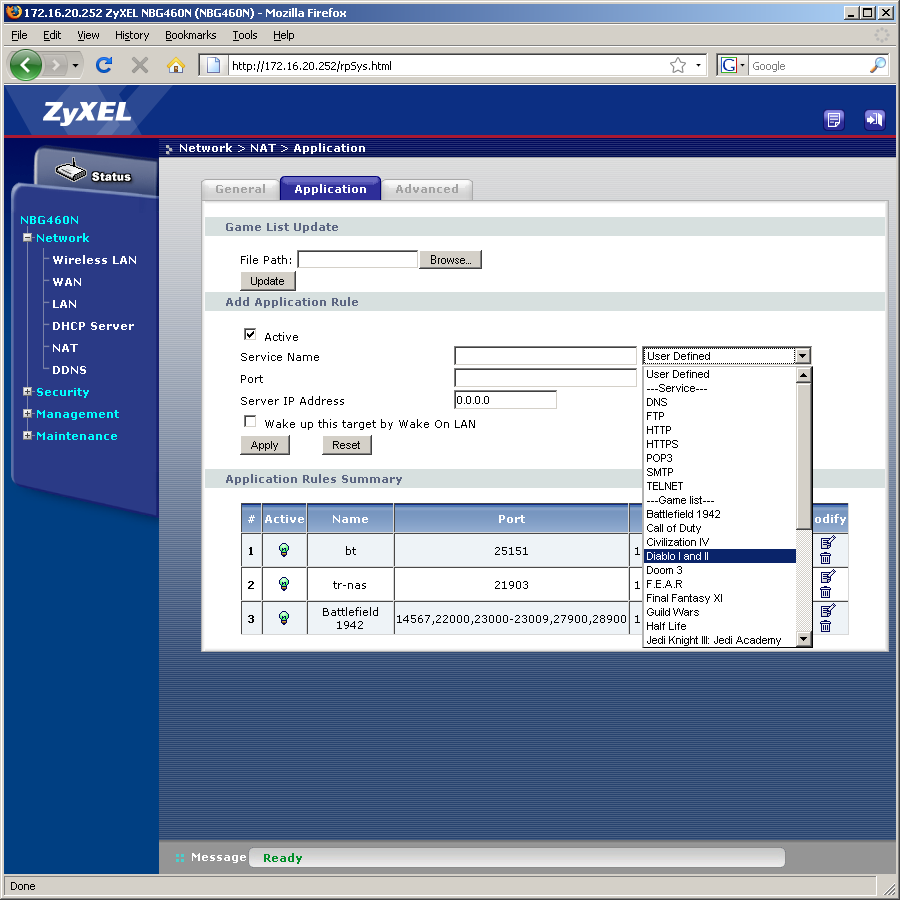Click the active bulb icon for tr-nas
Image resolution: width=900 pixels, height=900 pixels.
(284, 584)
